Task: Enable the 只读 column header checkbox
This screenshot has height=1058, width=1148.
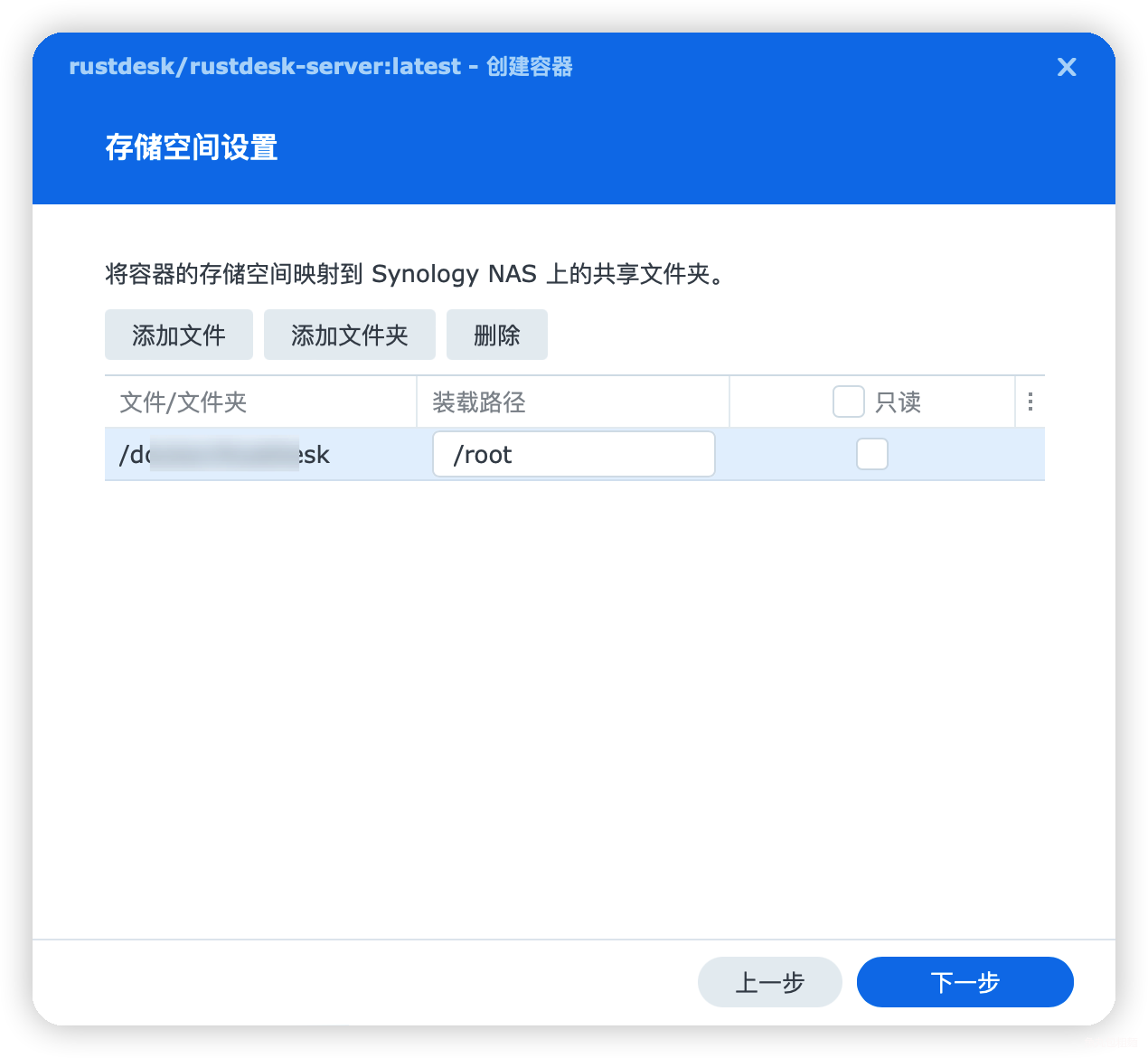Action: pyautogui.click(x=848, y=401)
